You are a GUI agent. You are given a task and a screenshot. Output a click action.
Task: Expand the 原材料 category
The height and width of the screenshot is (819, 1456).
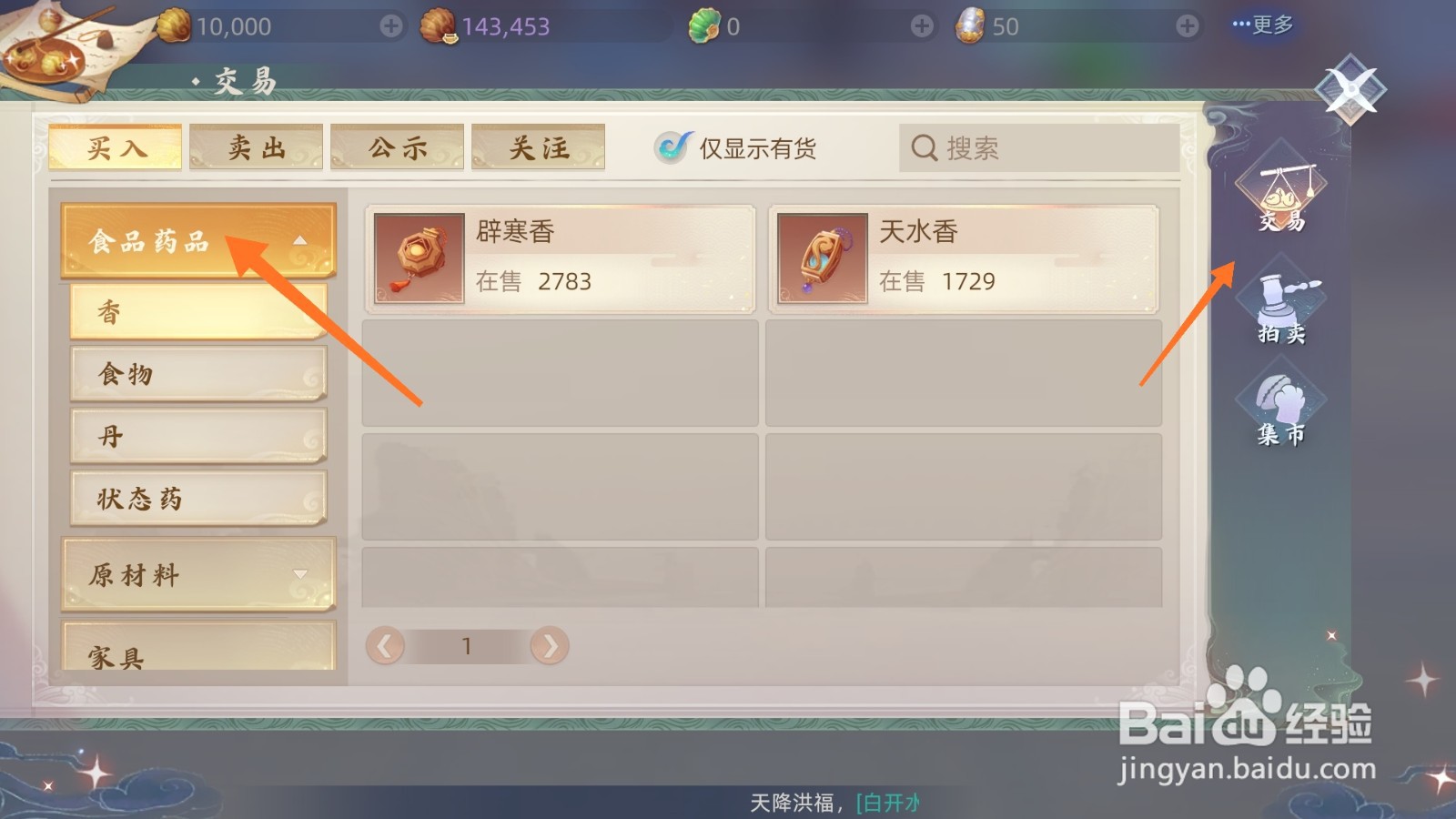coord(198,574)
